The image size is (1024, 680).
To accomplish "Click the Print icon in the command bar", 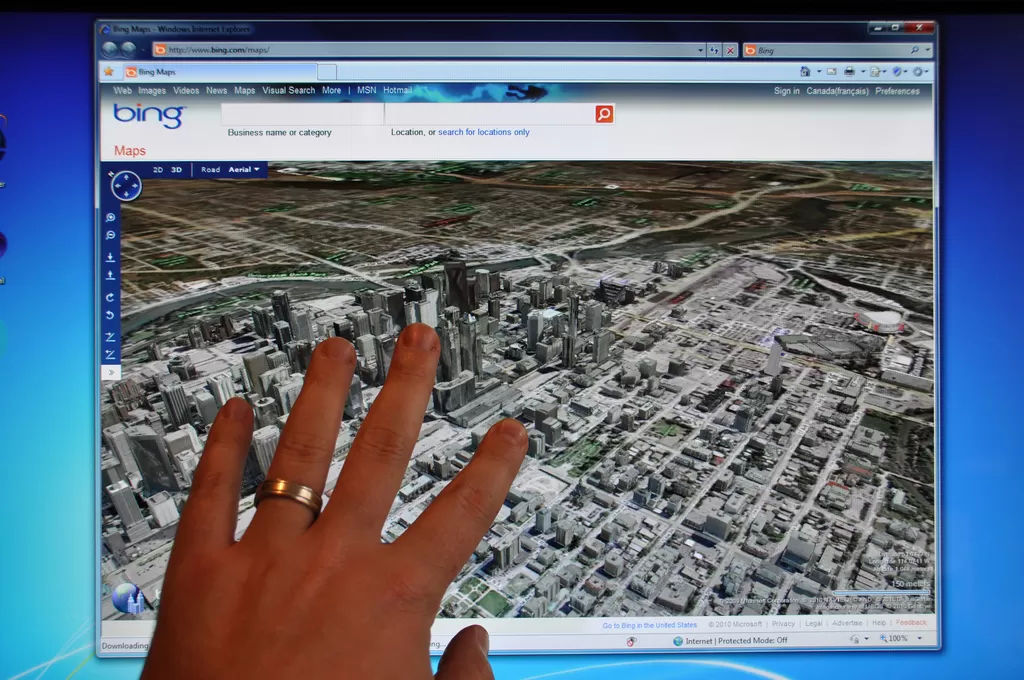I will coord(849,71).
